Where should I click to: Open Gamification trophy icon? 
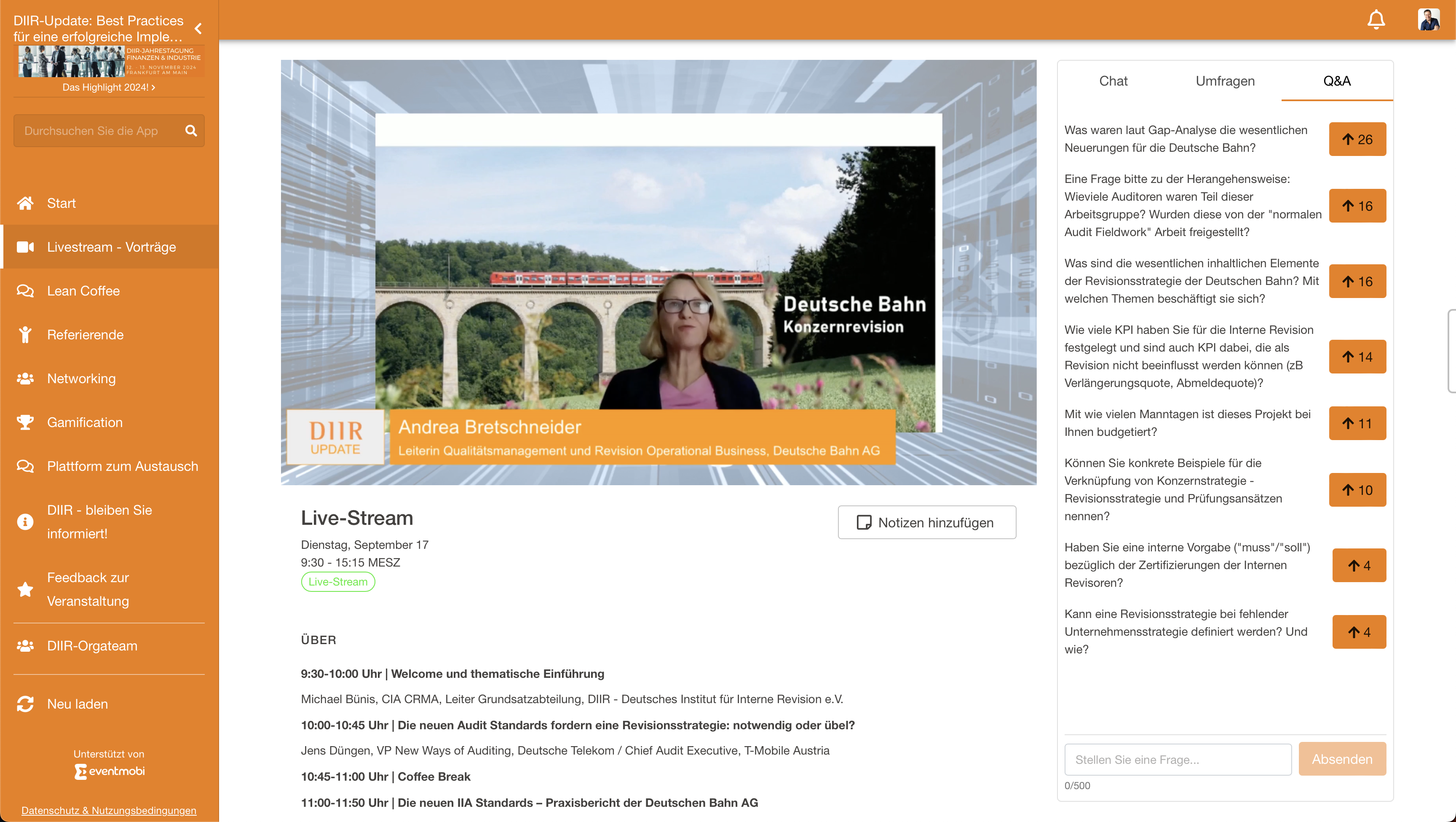pos(25,422)
